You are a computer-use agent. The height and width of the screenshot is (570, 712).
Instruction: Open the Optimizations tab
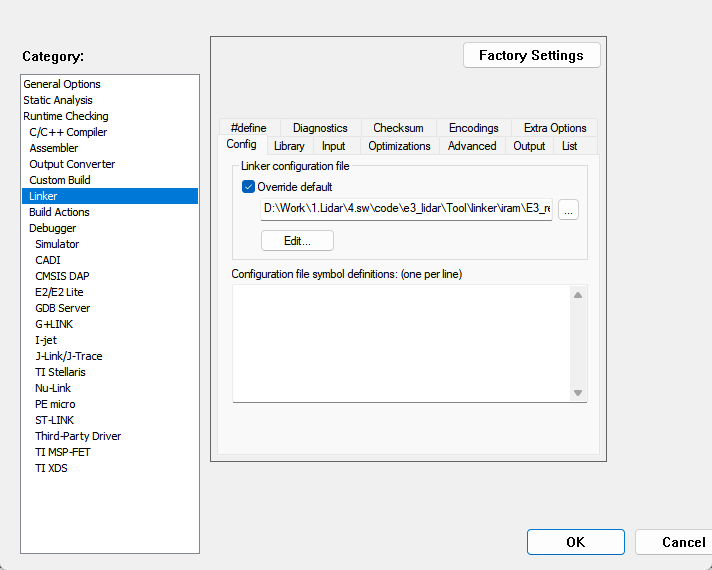pos(399,146)
